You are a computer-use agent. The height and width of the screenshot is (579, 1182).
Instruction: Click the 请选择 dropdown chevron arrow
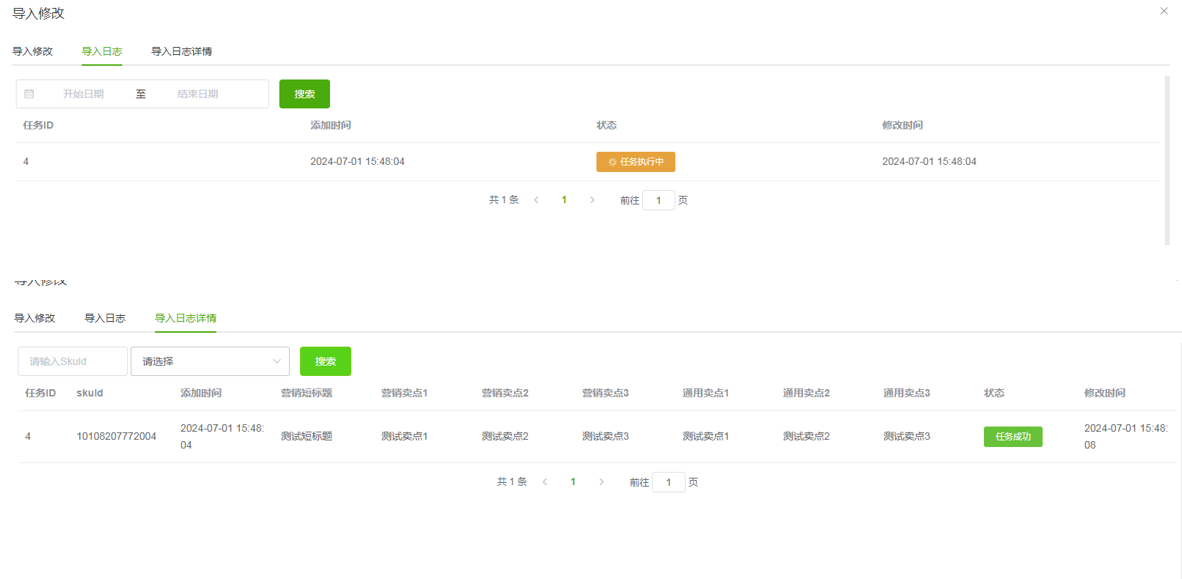coord(277,361)
